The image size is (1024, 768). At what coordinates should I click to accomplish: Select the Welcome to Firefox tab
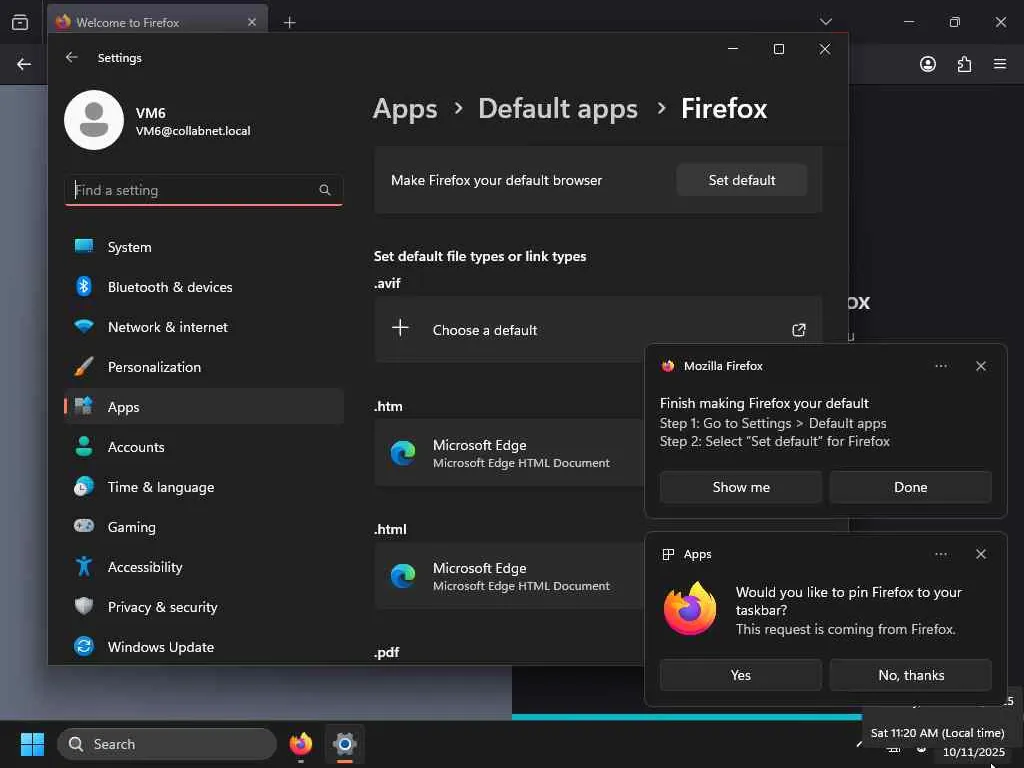(157, 22)
